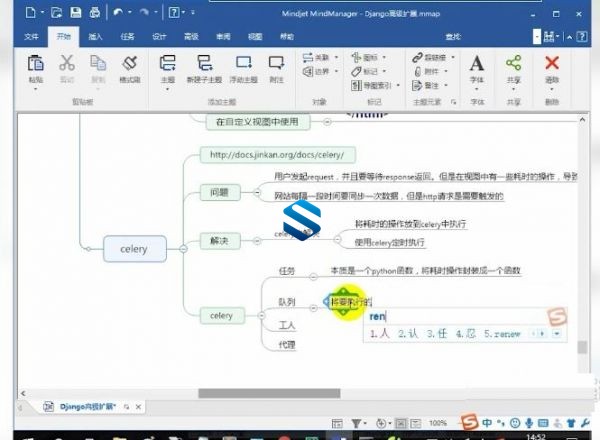Switch to the 帮助 (Help) ribbon tab
Image resolution: width=600 pixels, height=440 pixels.
tap(287, 37)
